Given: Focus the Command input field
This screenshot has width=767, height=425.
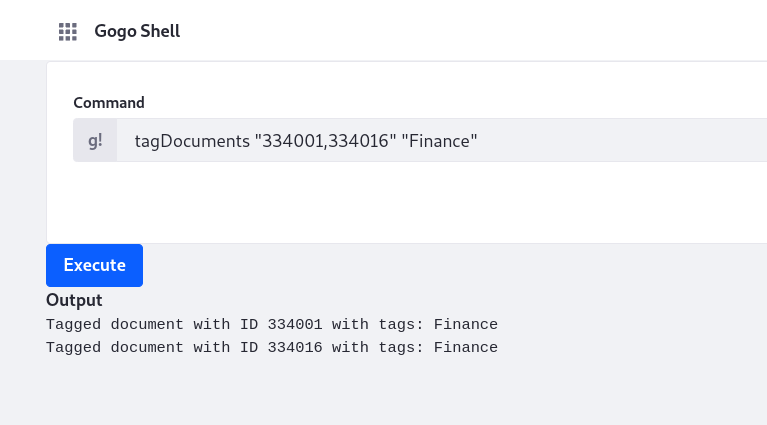Looking at the screenshot, I should [x=442, y=140].
